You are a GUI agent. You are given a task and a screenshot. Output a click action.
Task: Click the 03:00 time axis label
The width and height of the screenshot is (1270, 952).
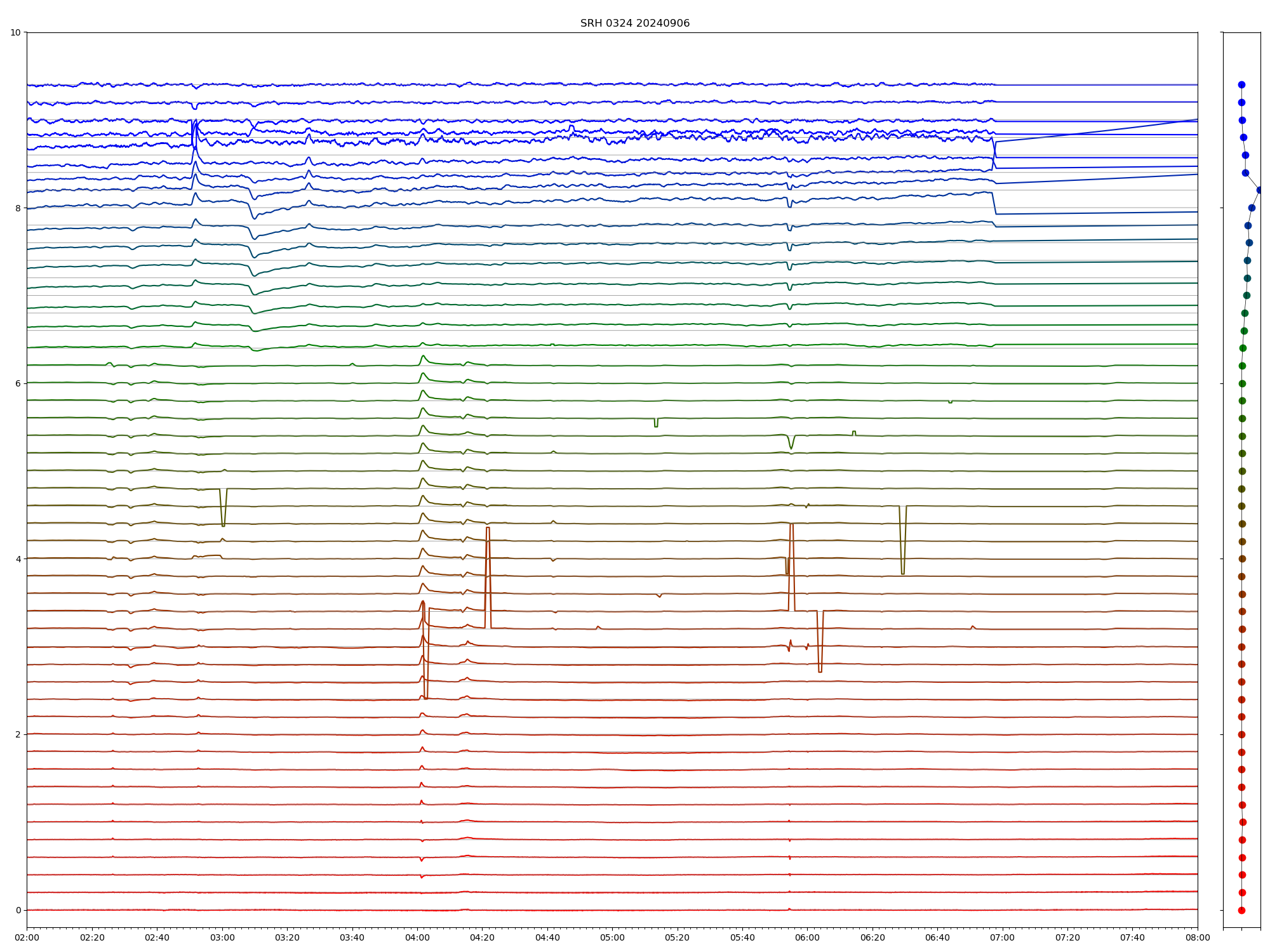[x=222, y=937]
